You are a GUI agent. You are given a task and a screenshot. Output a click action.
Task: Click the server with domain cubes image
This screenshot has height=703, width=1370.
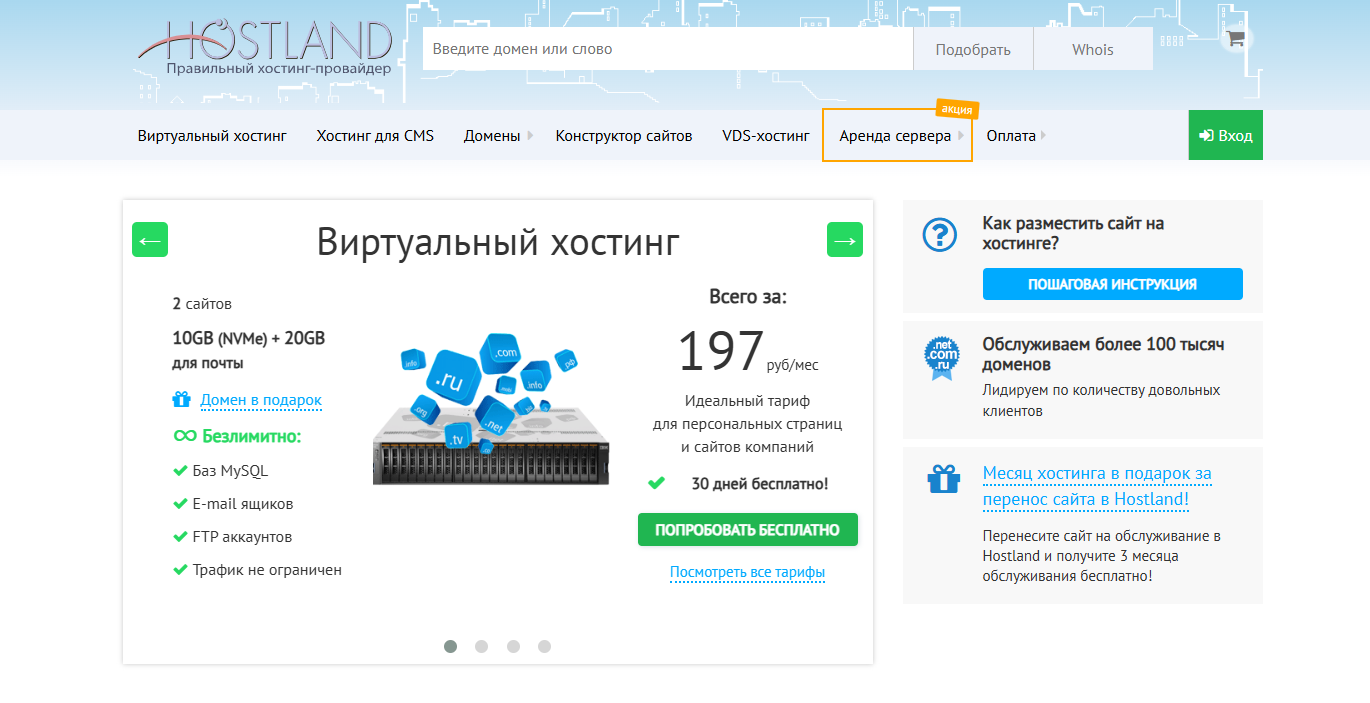pyautogui.click(x=491, y=410)
